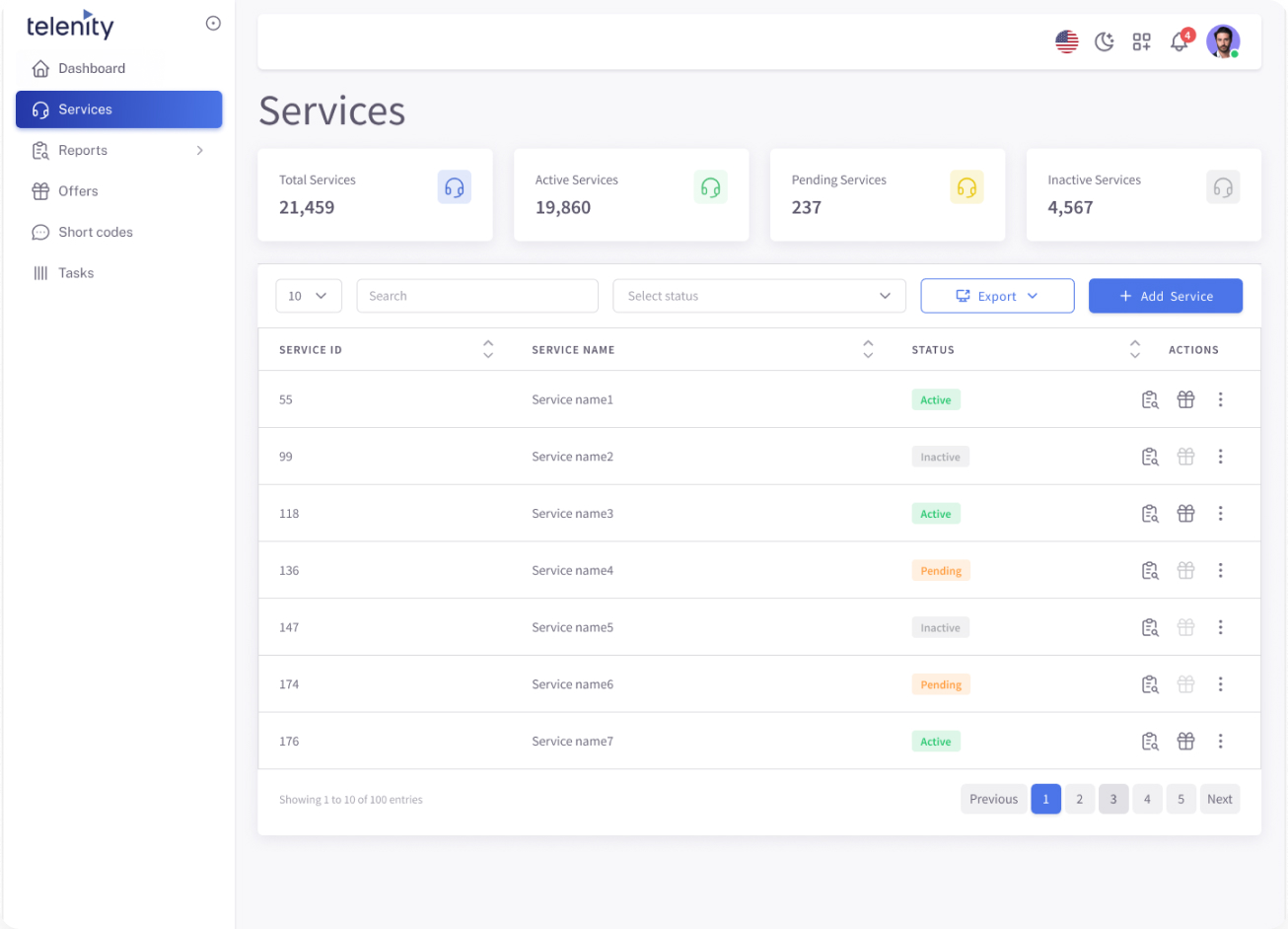Open the notification bell with 4 alerts
The image size is (1288, 929).
coord(1180,41)
